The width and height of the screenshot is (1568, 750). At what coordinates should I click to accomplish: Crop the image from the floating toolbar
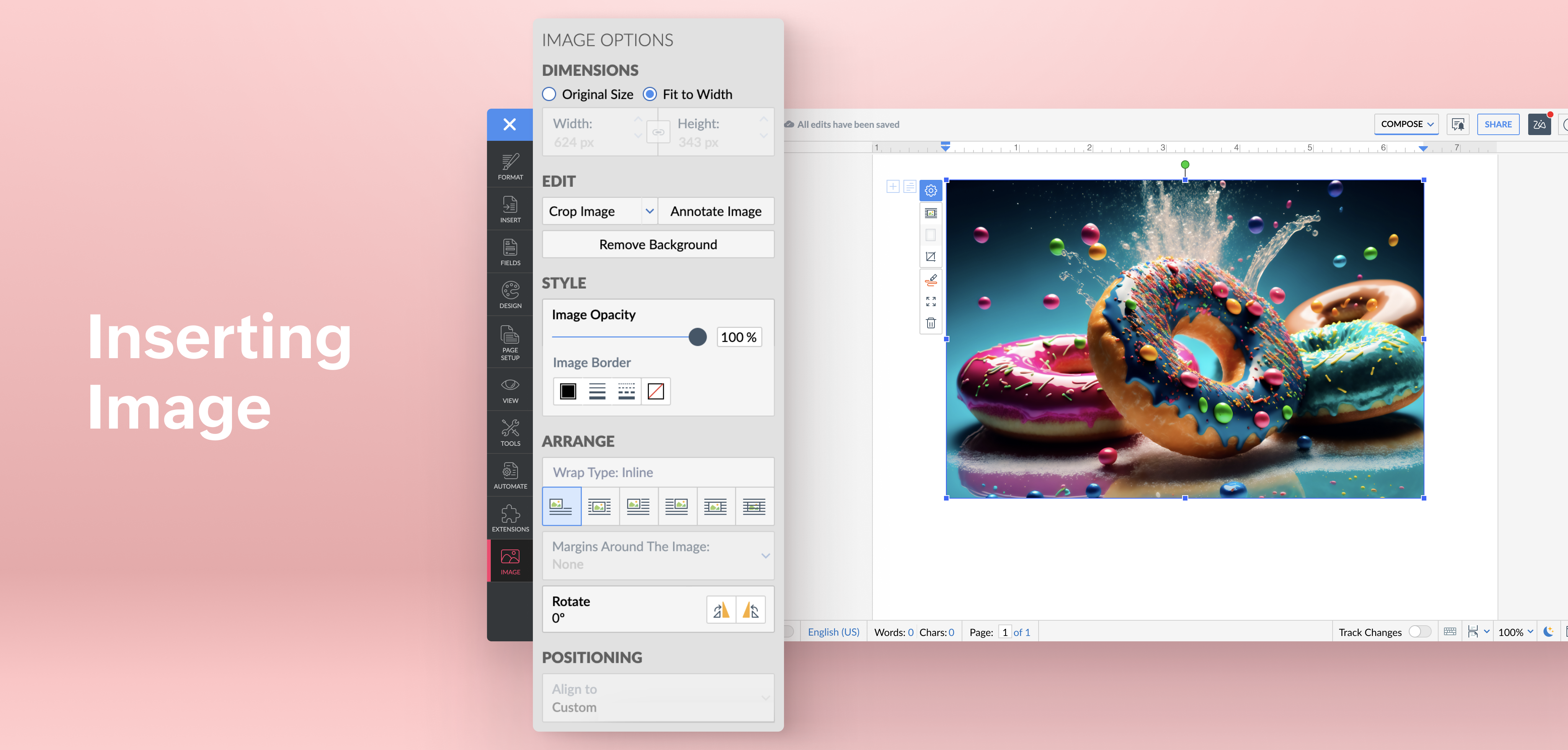pos(931,256)
